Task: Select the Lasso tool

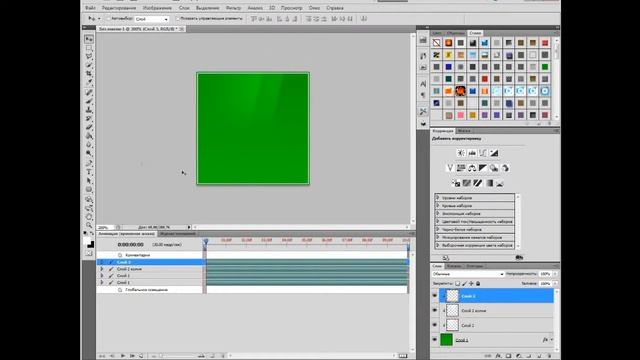Action: click(x=89, y=56)
